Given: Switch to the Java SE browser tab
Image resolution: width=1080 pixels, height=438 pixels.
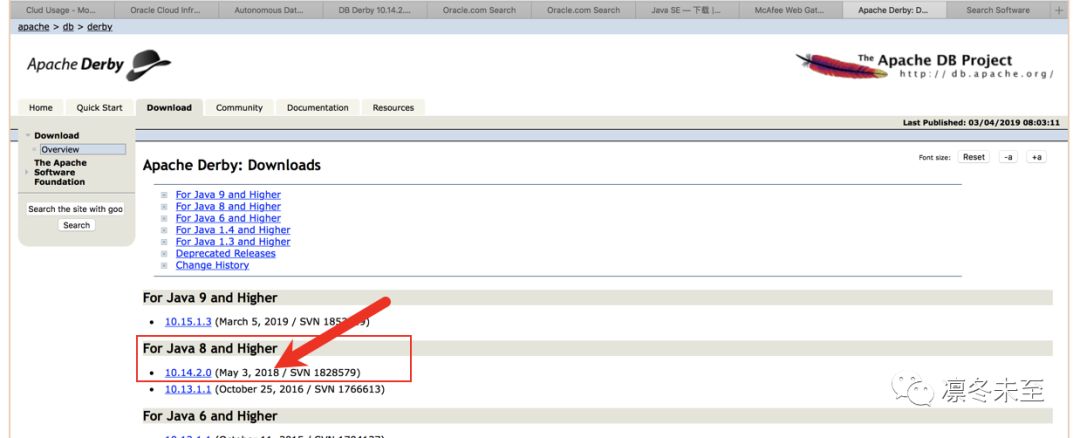Looking at the screenshot, I should point(686,10).
